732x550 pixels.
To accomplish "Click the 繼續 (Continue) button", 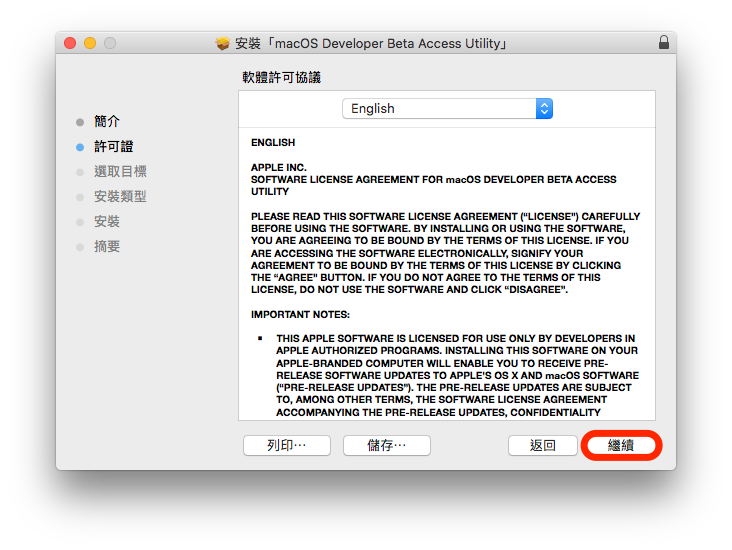I will click(621, 445).
